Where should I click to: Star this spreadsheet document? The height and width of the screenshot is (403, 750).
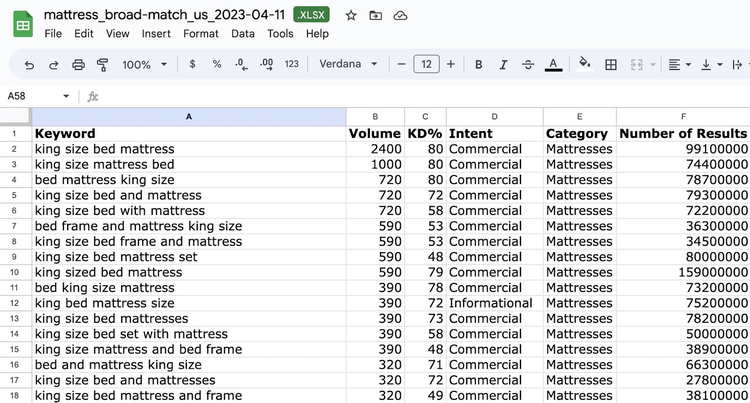point(351,16)
